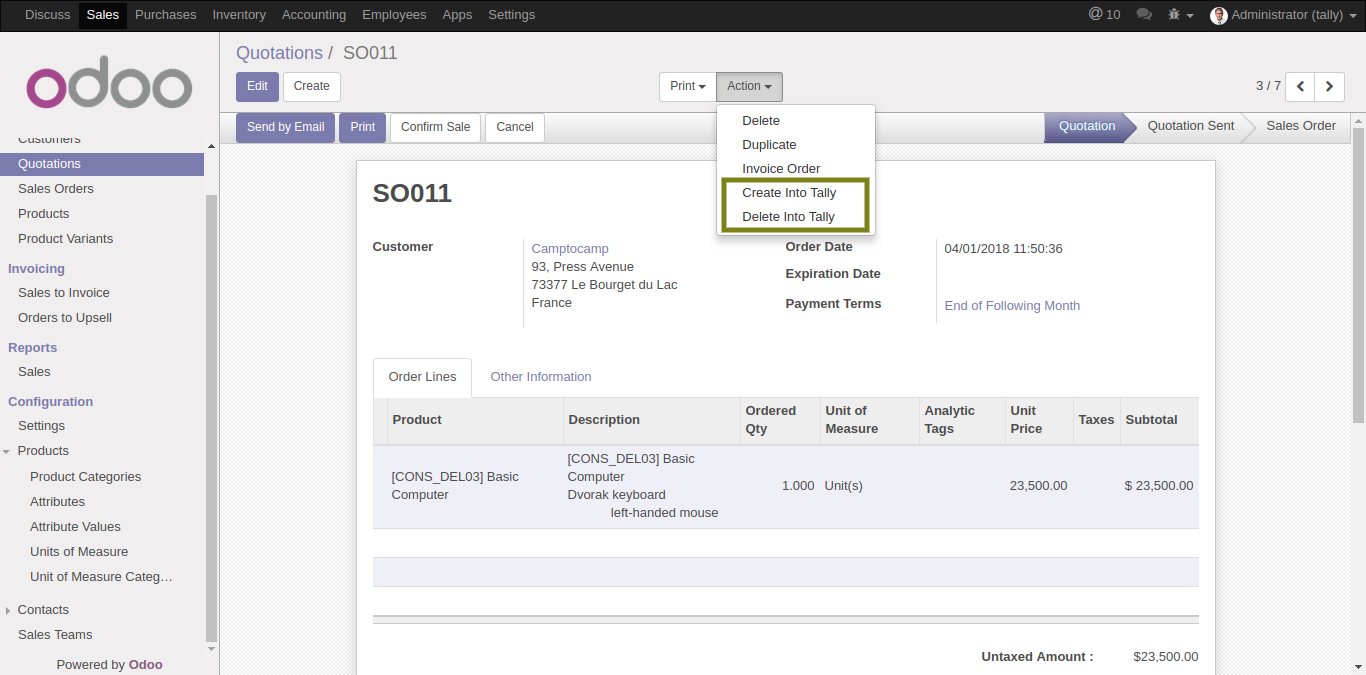
Task: Go back to Quotations via the breadcrumb
Action: 279,53
